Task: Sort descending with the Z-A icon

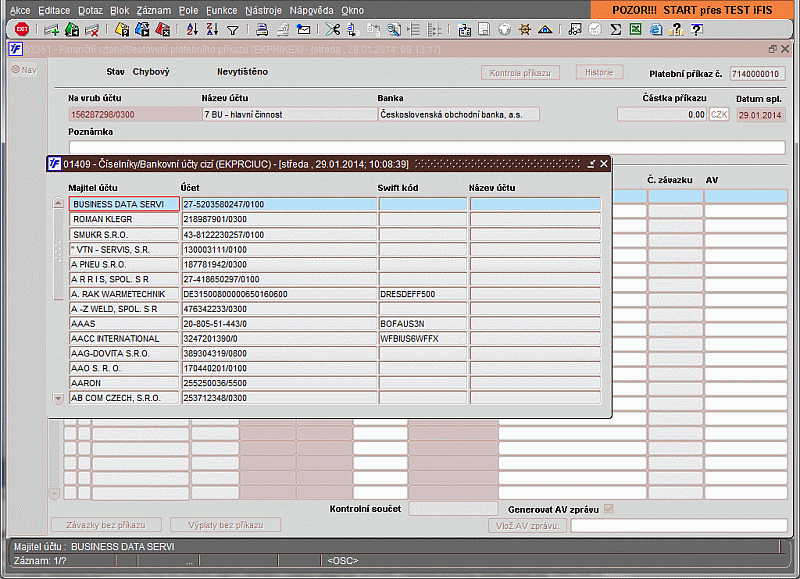Action: [x=212, y=30]
